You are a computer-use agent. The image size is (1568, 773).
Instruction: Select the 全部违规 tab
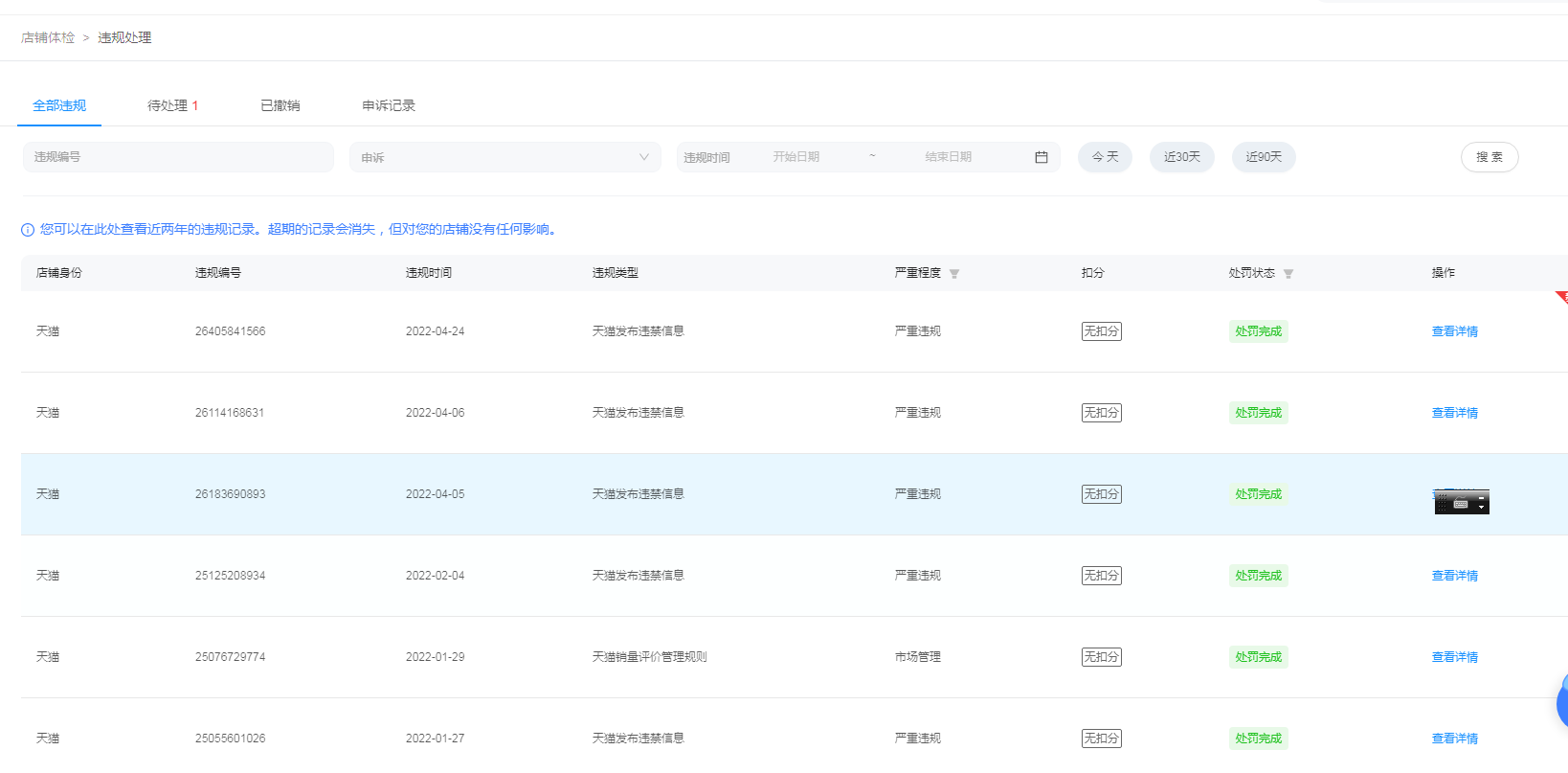(x=59, y=105)
